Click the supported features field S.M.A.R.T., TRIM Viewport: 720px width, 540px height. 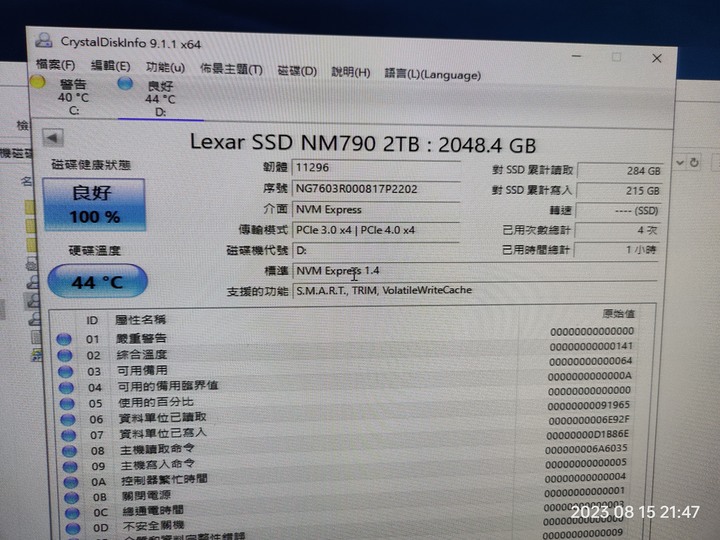click(475, 291)
